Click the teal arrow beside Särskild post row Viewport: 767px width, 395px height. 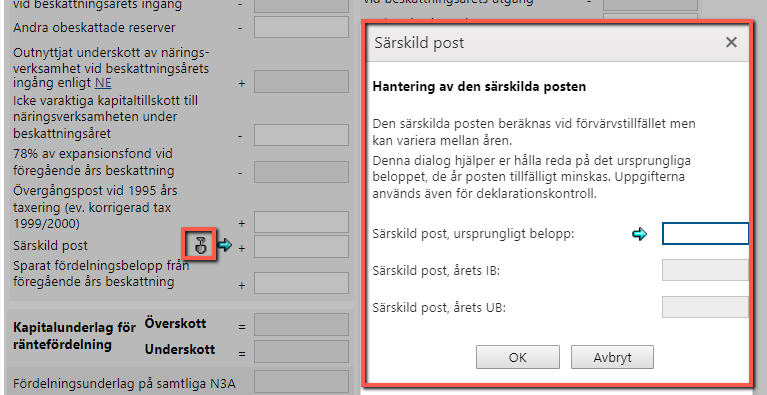coord(225,244)
